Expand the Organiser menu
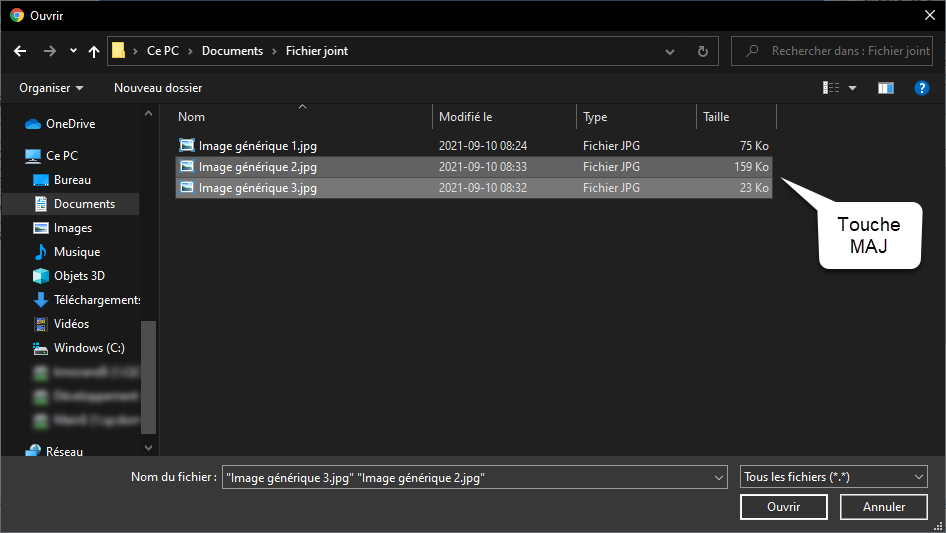Screen dimensions: 946x533 pyautogui.click(x=51, y=88)
